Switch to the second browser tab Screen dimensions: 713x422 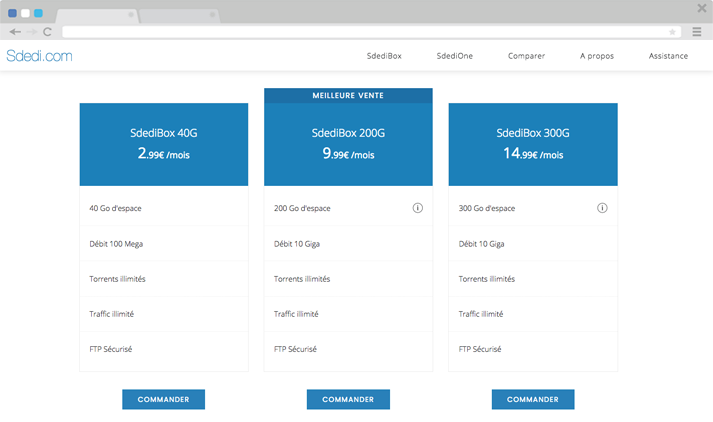180,16
